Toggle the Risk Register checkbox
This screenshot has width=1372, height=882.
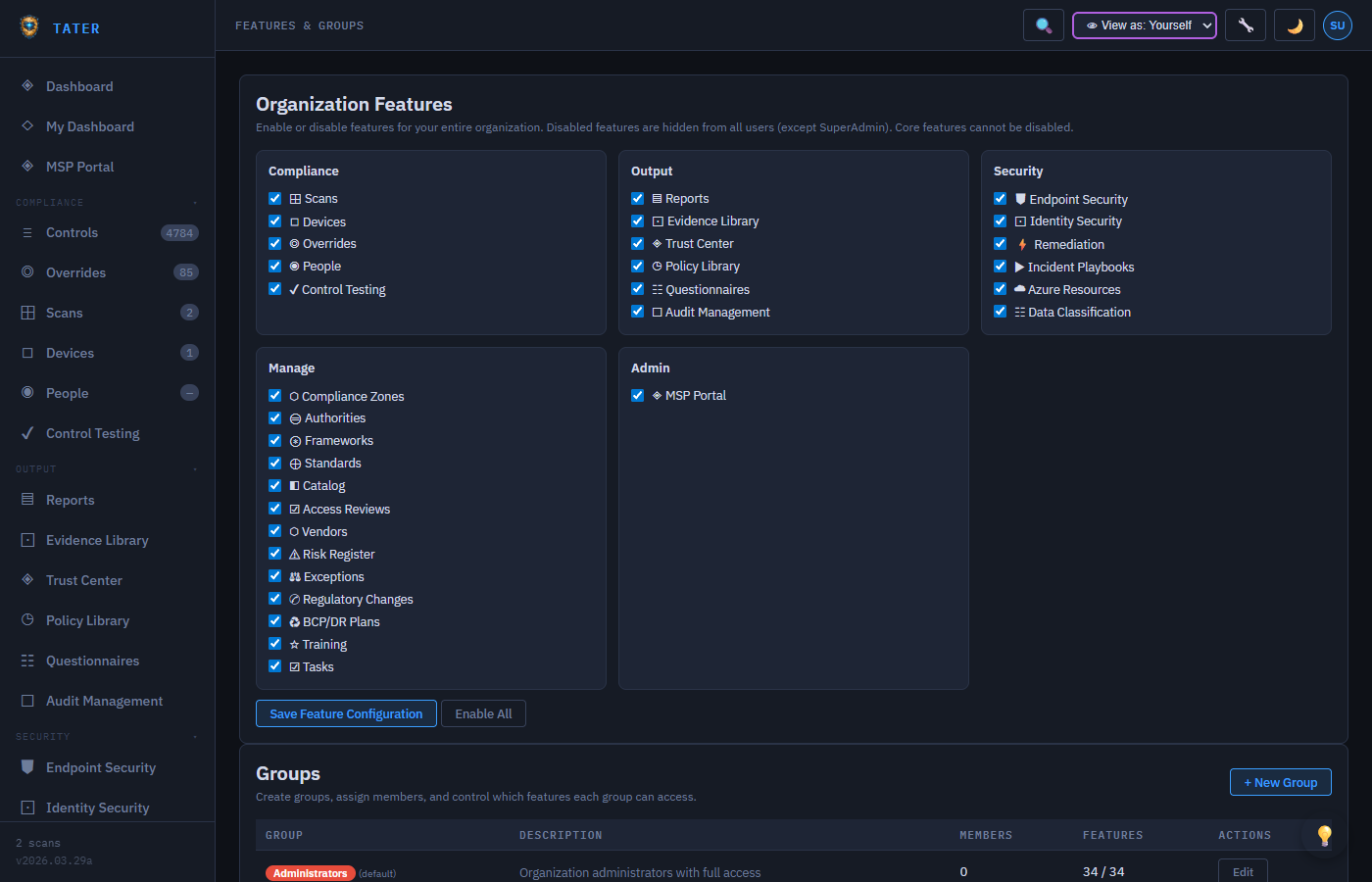click(x=275, y=554)
